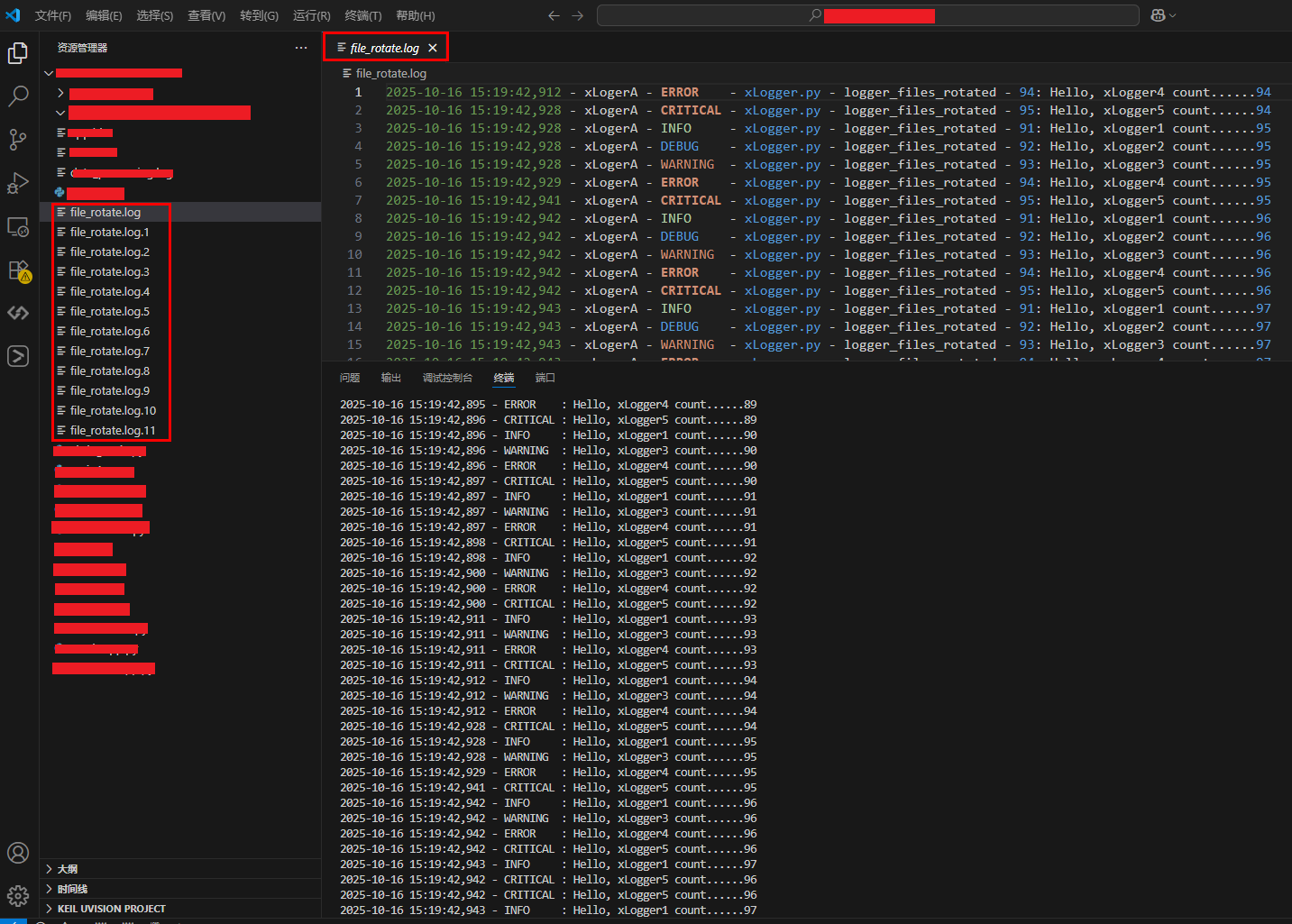Viewport: 1292px width, 924px height.
Task: Close the file_rotate.log editor tab
Action: [433, 48]
